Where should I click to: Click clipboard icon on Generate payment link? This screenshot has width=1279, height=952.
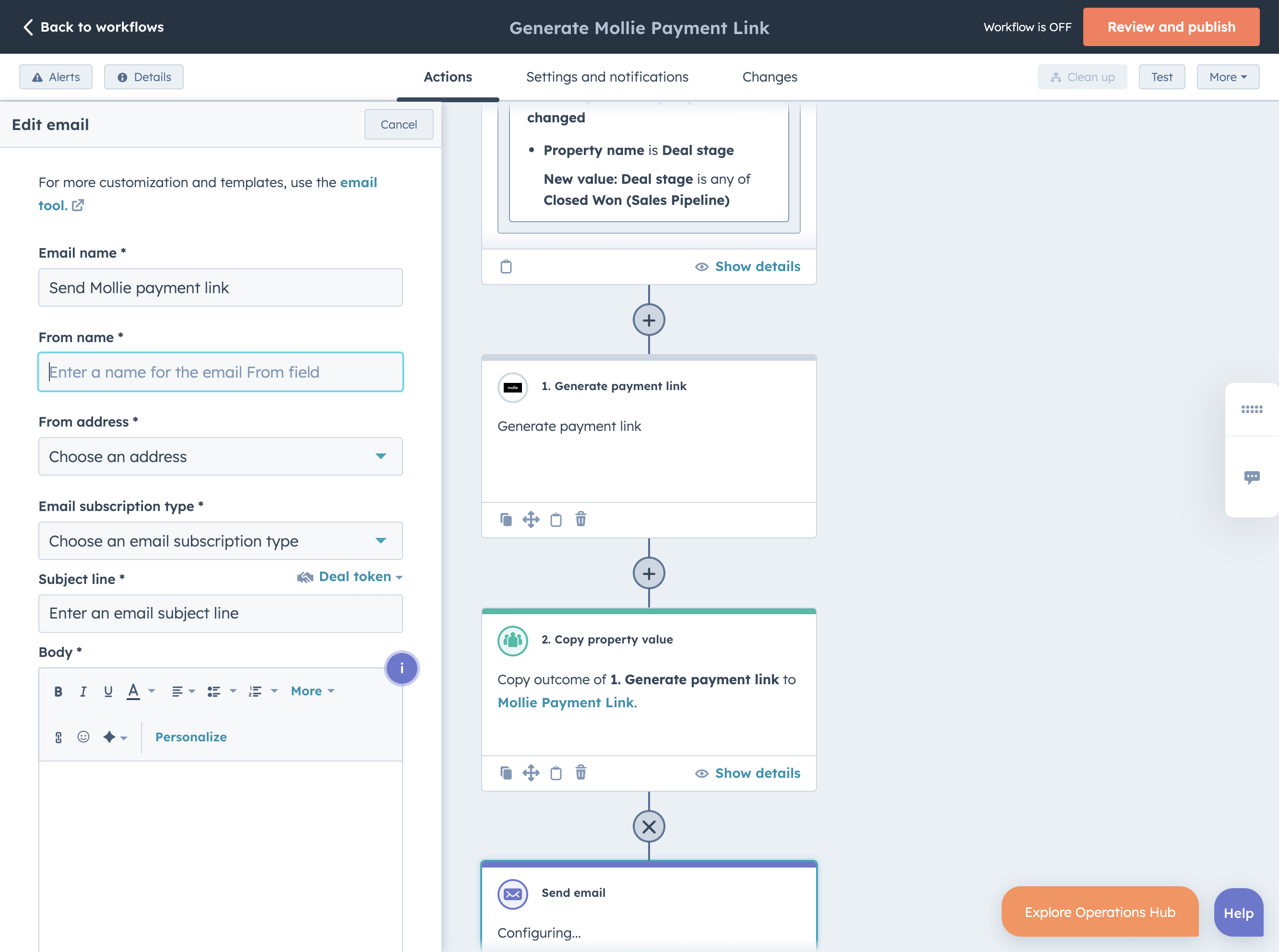[x=556, y=520]
